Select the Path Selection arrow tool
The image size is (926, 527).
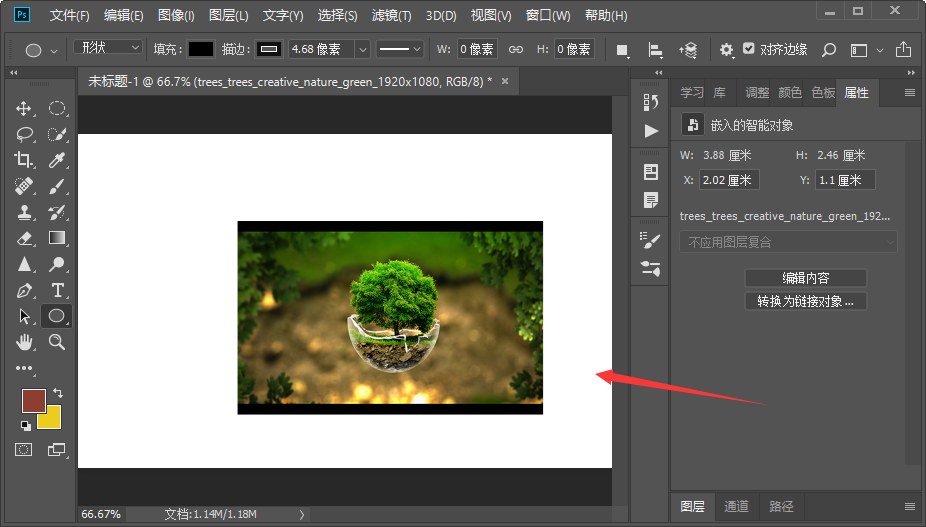[24, 316]
